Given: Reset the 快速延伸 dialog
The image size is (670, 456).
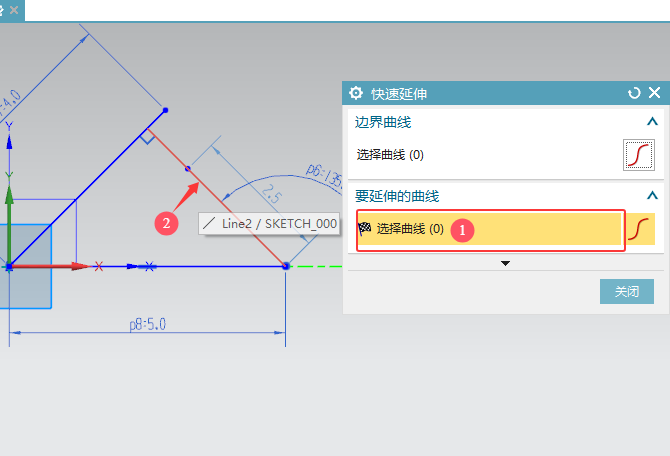Looking at the screenshot, I should 634,93.
